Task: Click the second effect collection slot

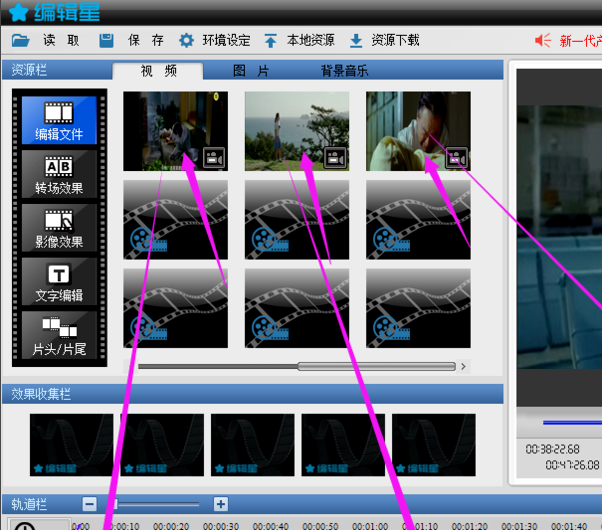Action: (162, 445)
